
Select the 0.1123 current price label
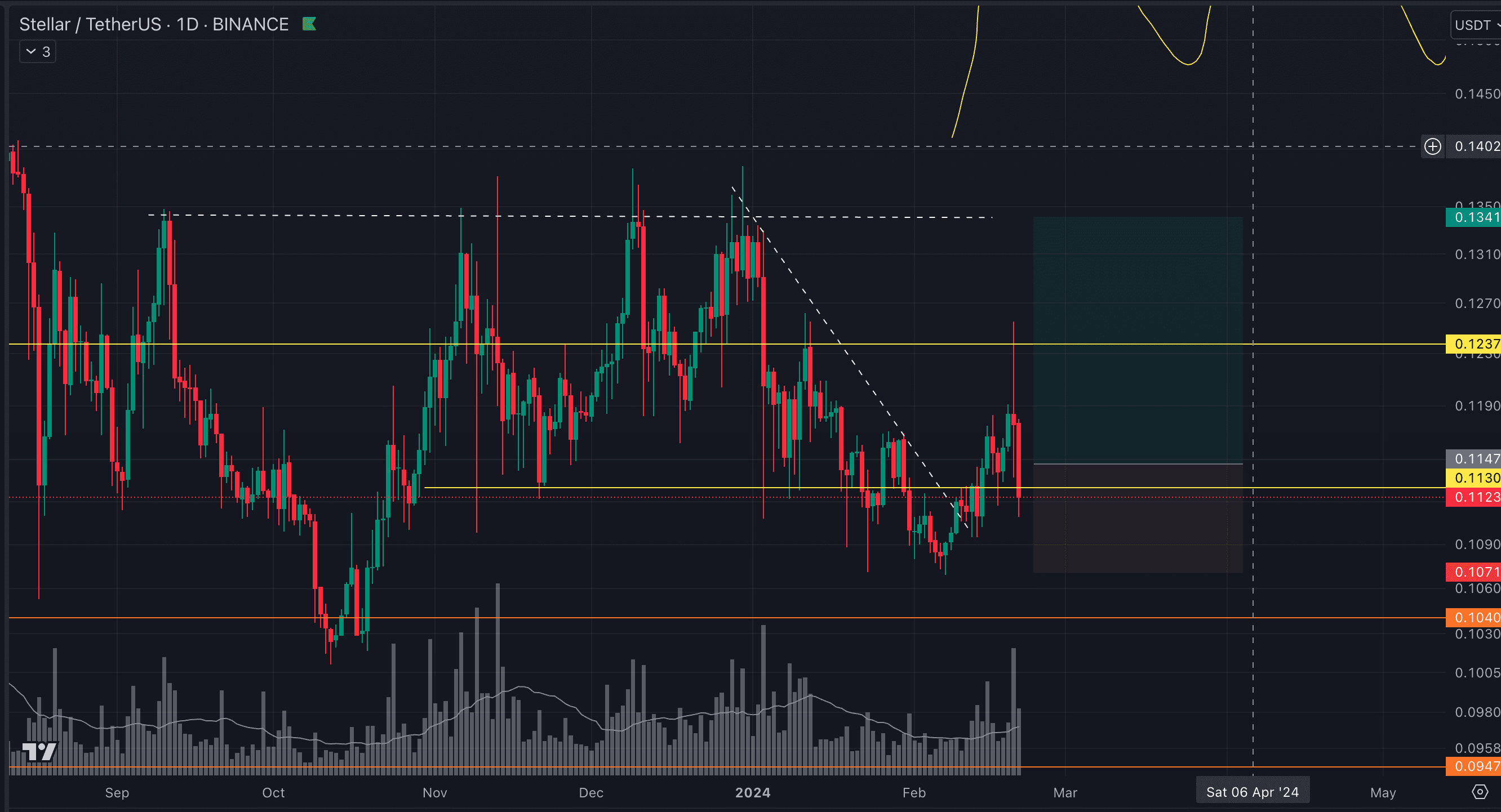1473,497
